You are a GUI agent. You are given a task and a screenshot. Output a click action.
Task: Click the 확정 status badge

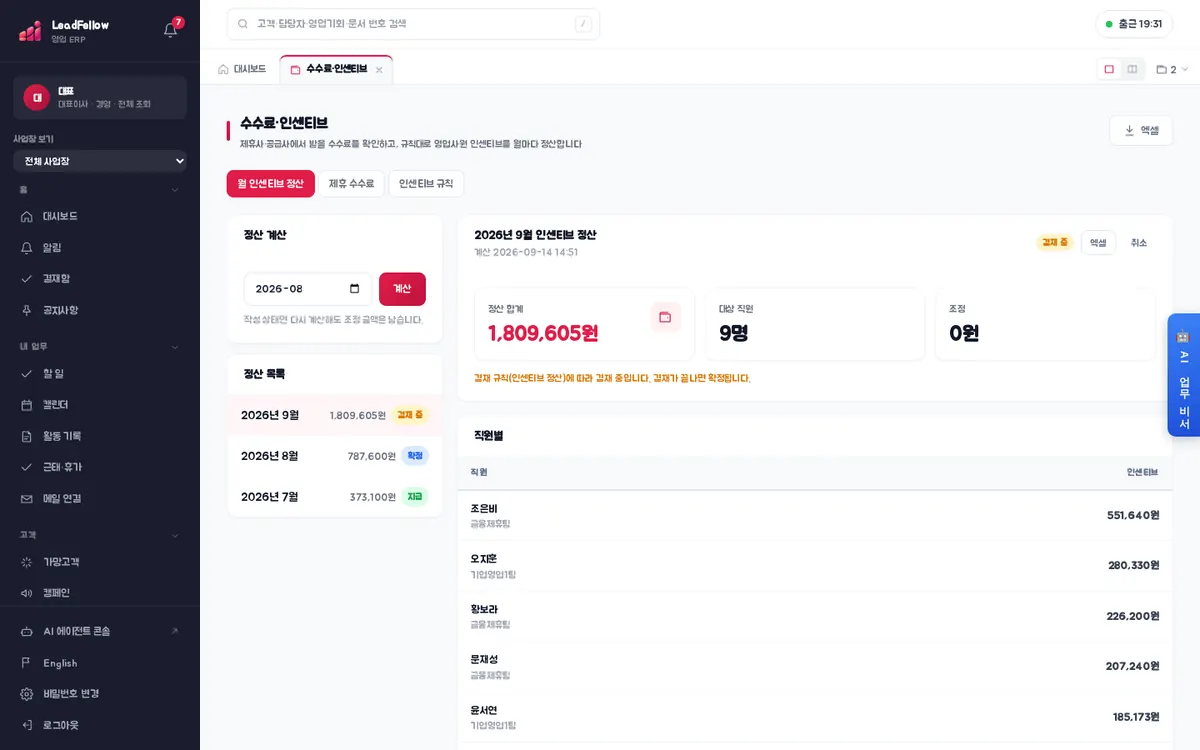415,455
